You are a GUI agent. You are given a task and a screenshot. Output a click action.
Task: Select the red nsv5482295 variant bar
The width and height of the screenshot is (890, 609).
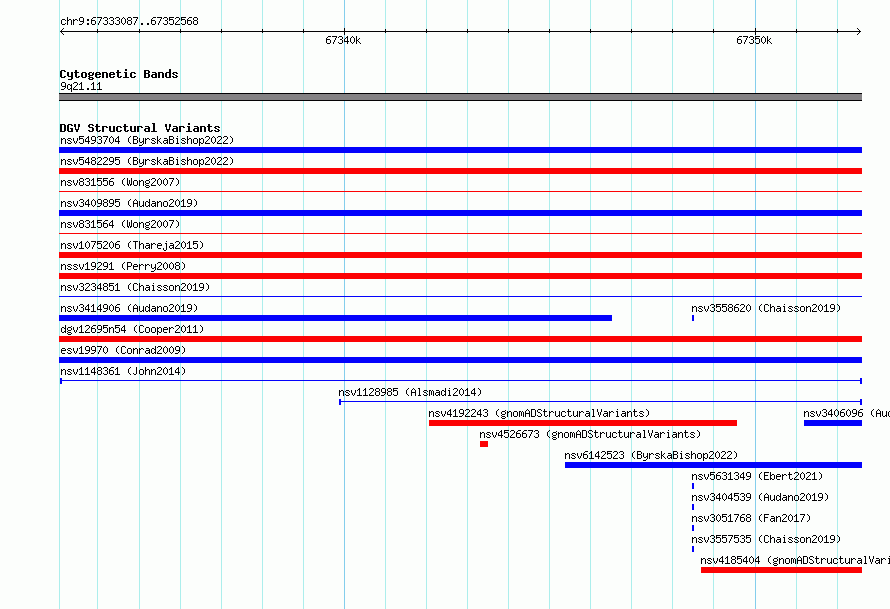[x=460, y=171]
